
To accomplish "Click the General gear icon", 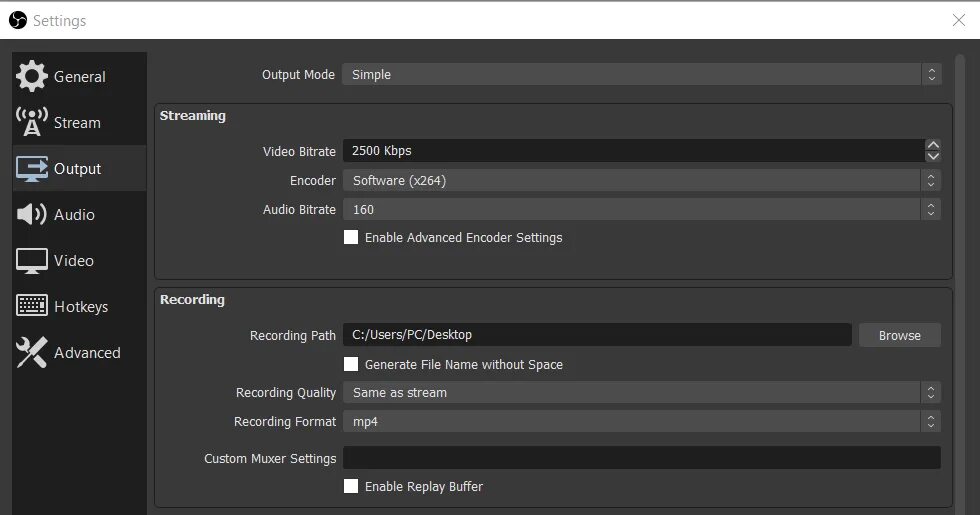I will (x=31, y=76).
